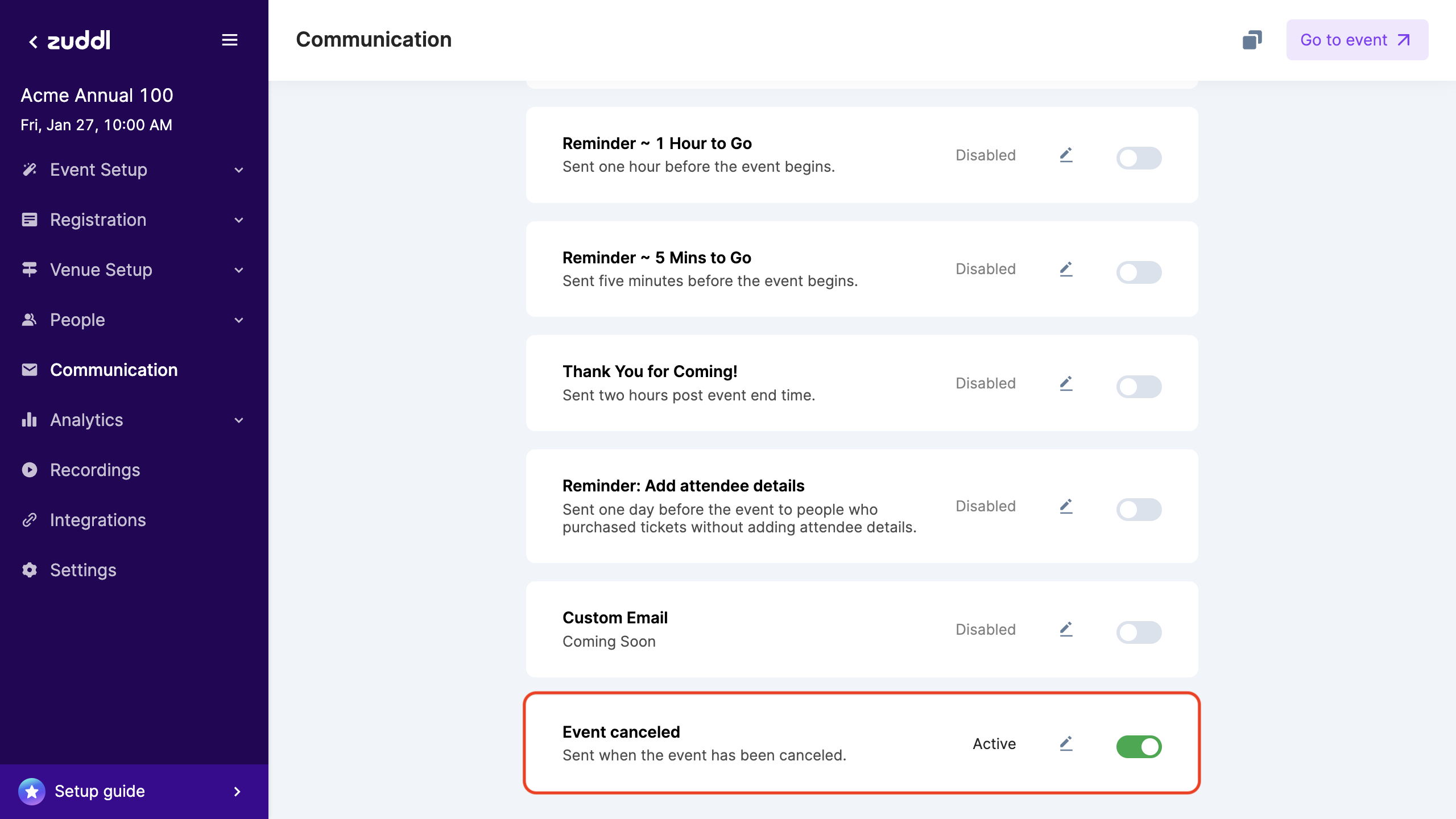Expand the Analytics section chevron

(x=239, y=420)
